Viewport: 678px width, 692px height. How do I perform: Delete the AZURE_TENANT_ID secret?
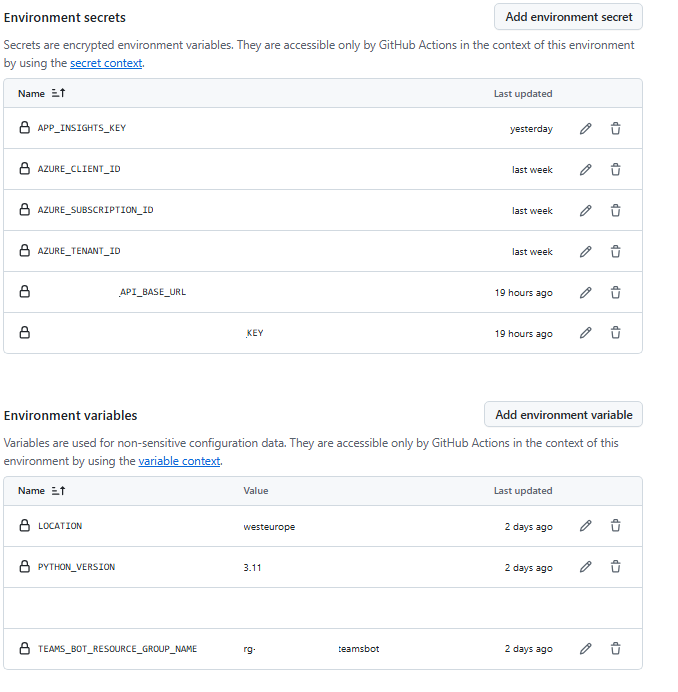(615, 252)
